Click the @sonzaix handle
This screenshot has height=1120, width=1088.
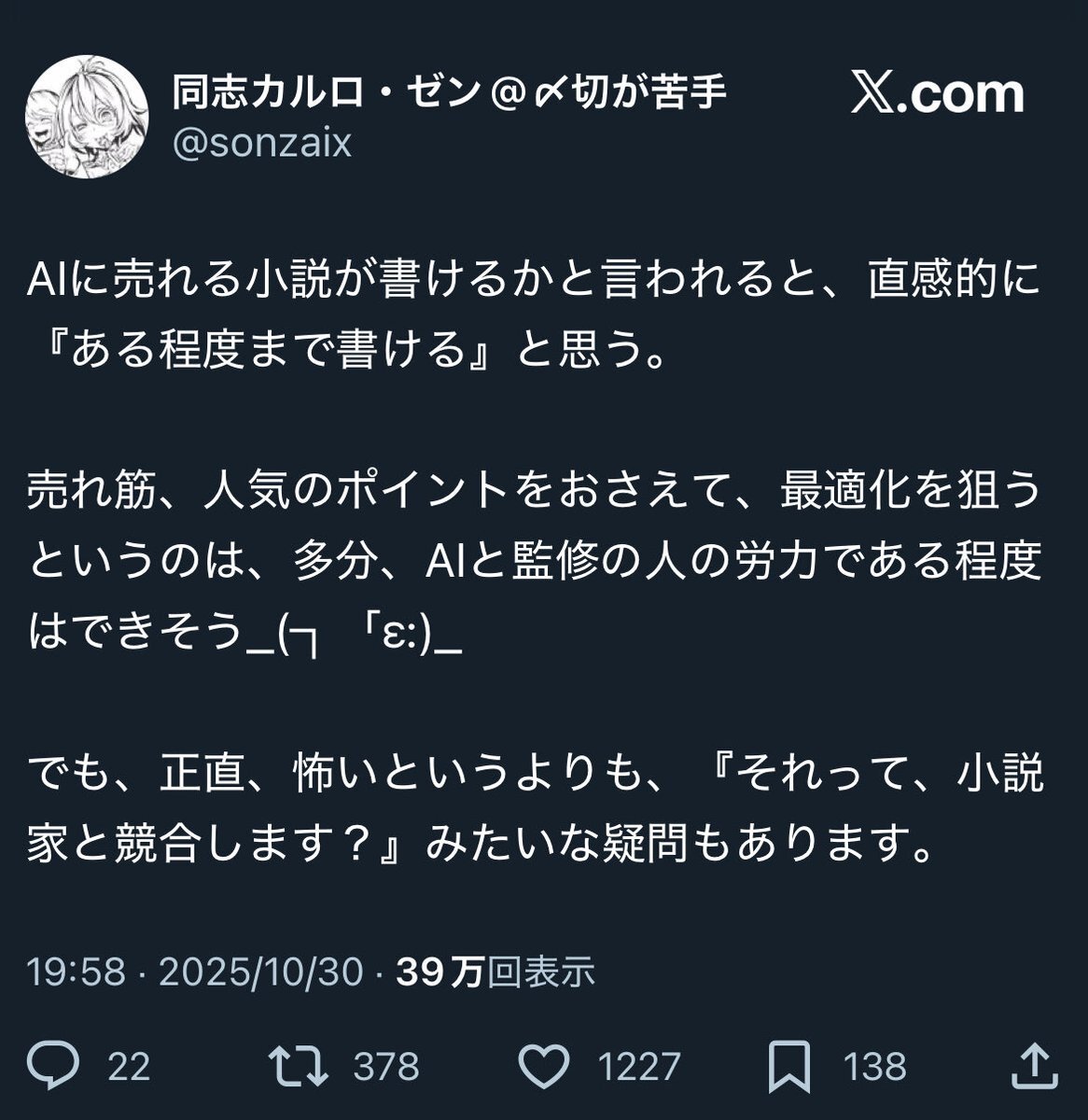click(x=262, y=143)
